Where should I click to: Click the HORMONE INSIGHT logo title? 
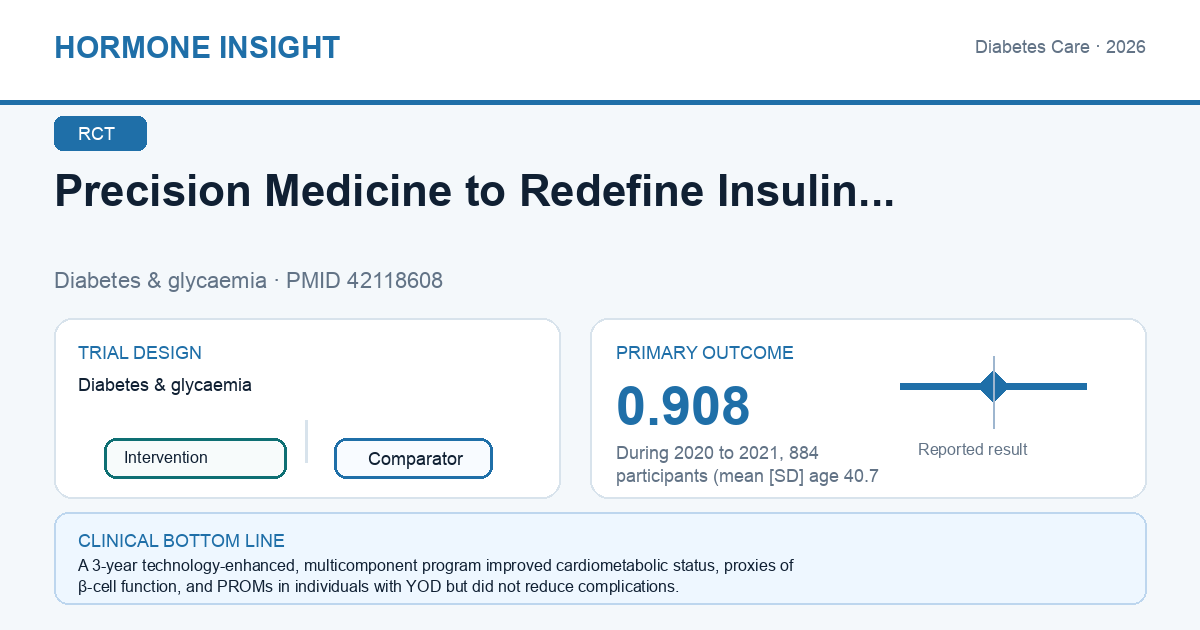click(197, 47)
